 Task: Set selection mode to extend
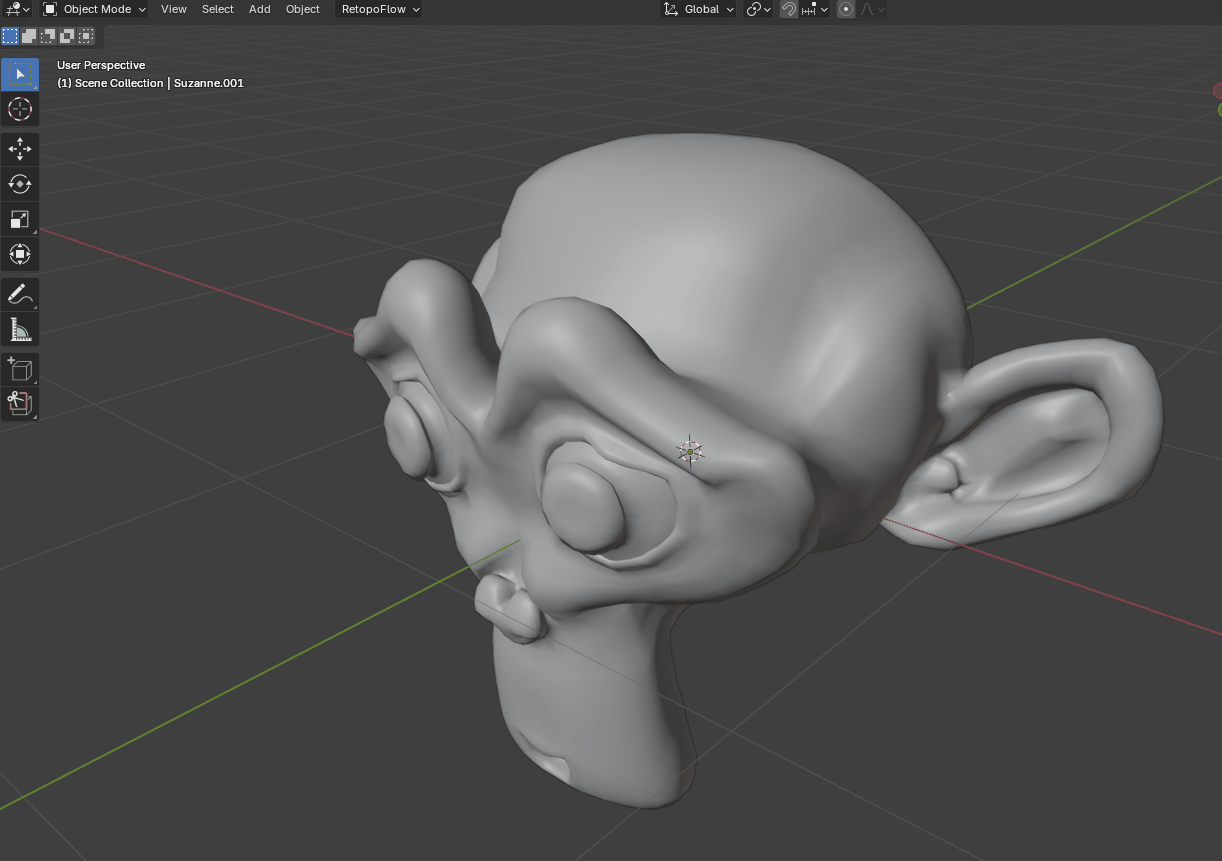[29, 36]
